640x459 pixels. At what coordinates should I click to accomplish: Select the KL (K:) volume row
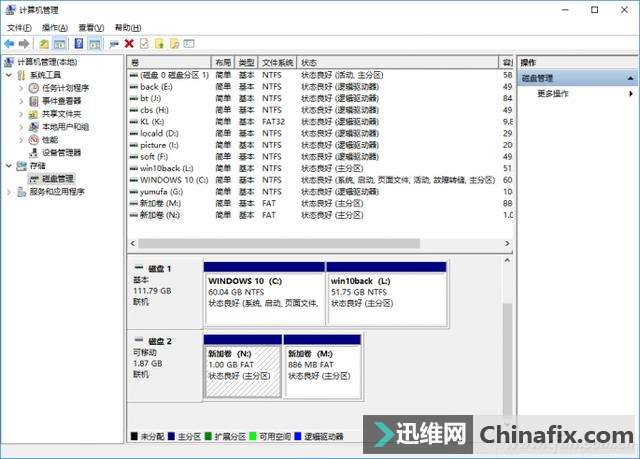[x=320, y=122]
